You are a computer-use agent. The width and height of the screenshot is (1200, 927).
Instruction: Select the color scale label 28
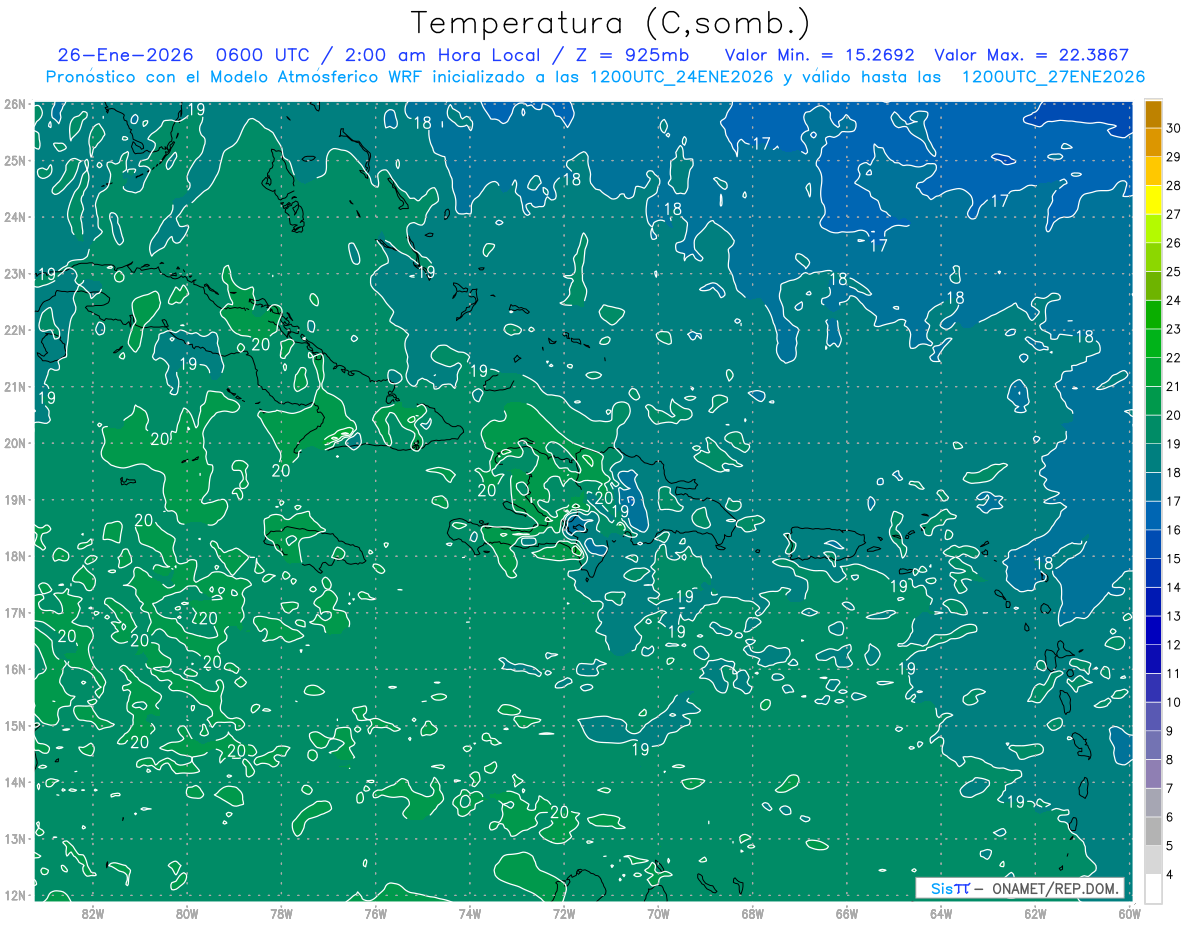point(1174,185)
